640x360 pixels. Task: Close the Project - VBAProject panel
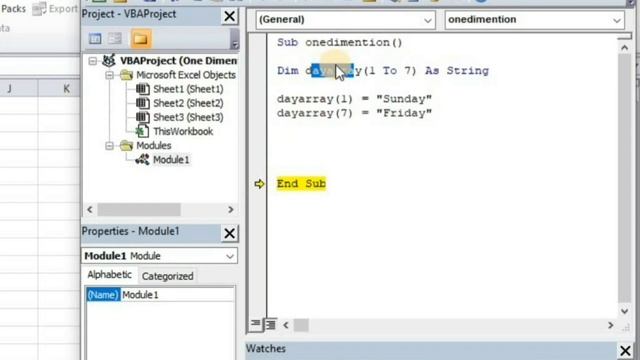click(229, 16)
